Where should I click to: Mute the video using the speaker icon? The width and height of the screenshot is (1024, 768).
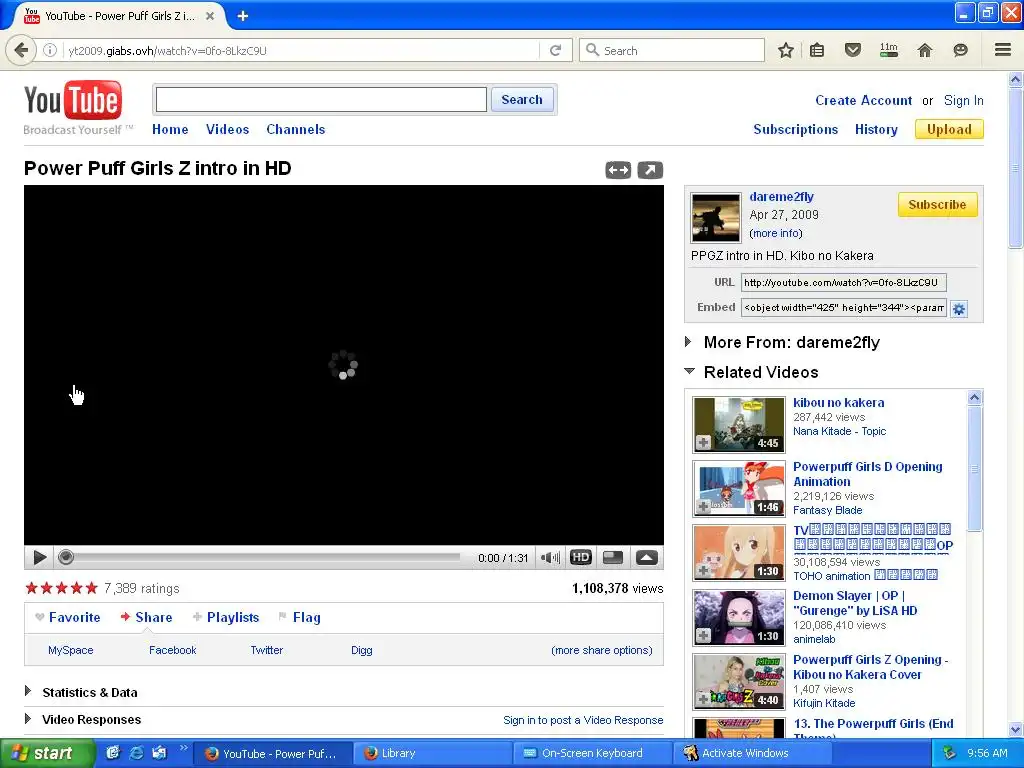point(550,558)
